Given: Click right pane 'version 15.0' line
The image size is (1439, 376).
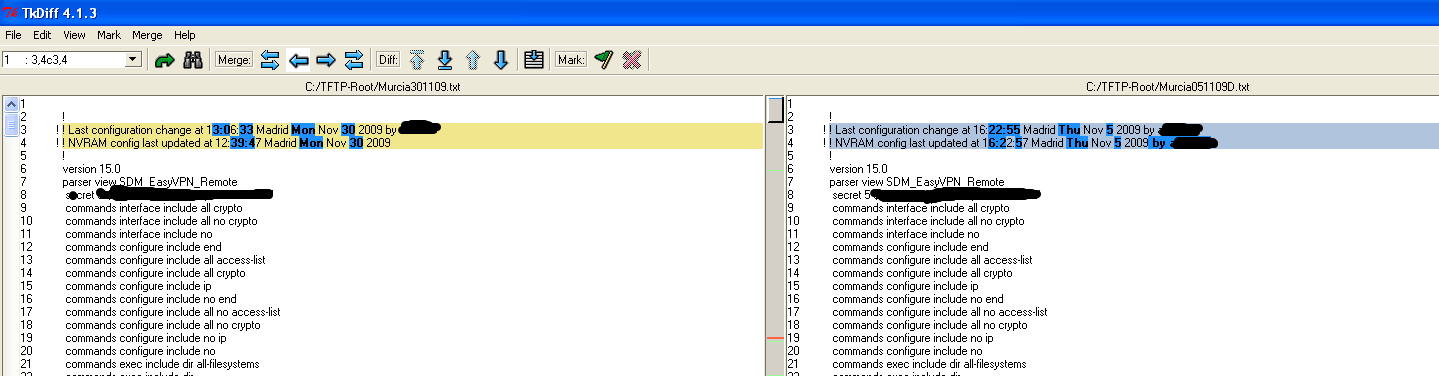Looking at the screenshot, I should click(857, 169).
